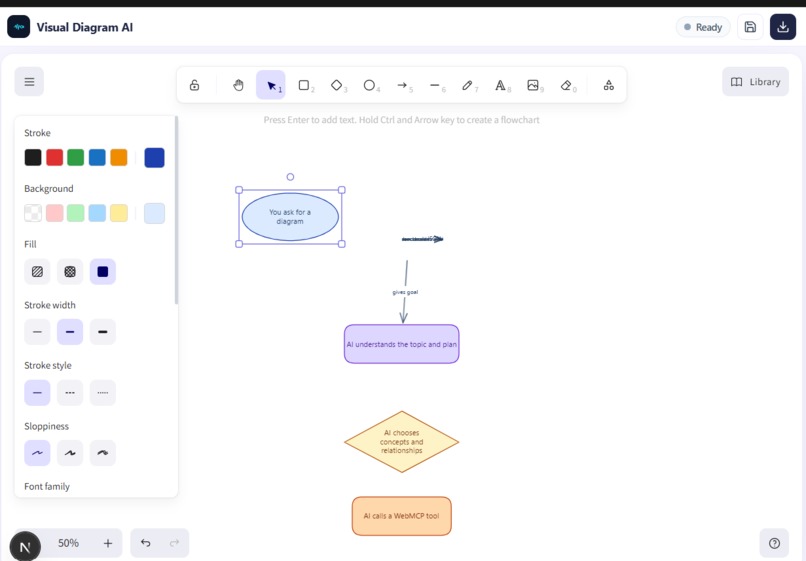
Task: Select the 'AI calls a WebMCP tool' box
Action: (x=401, y=516)
